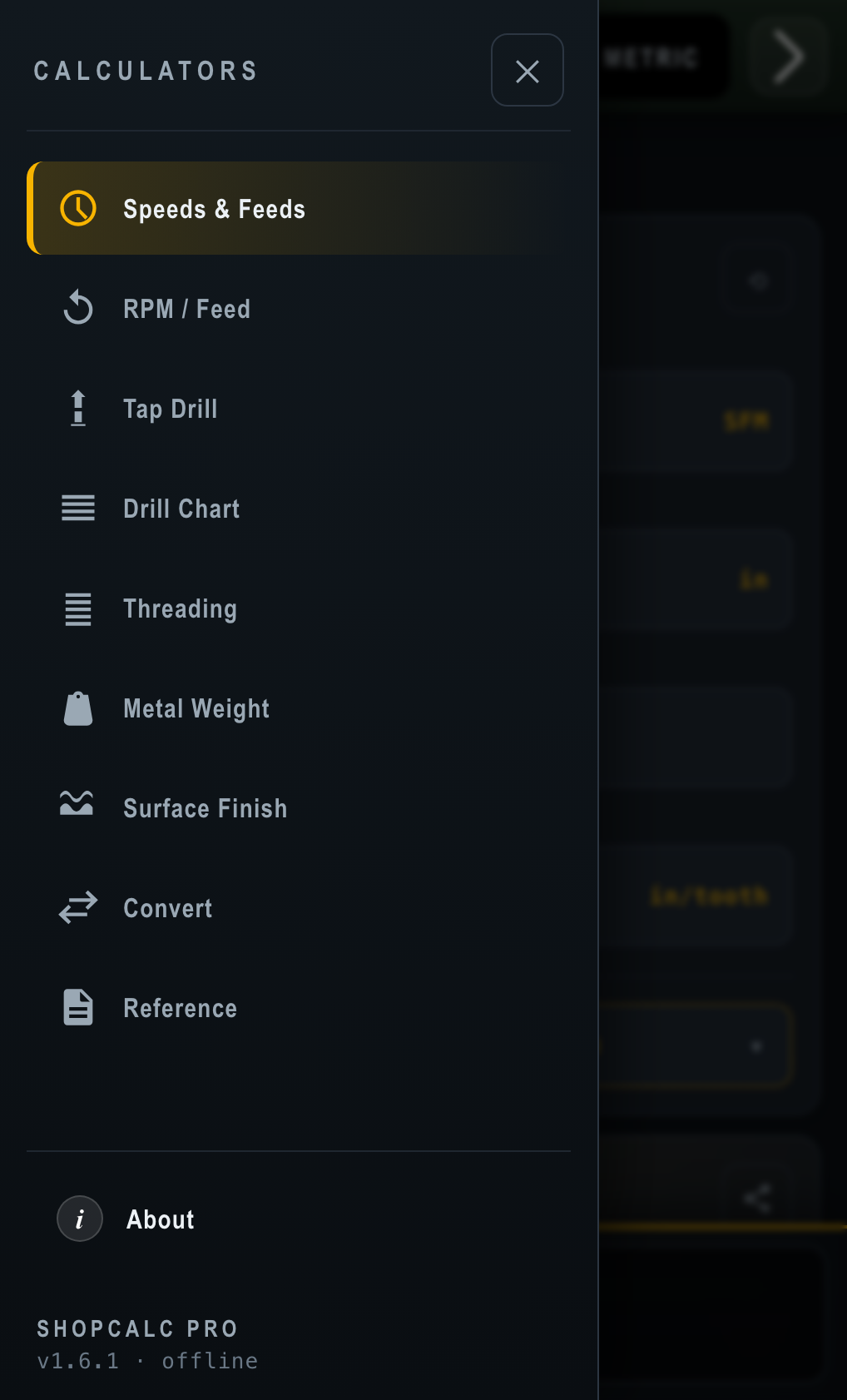847x1400 pixels.
Task: Select the Tap Drill bit icon
Action: point(78,409)
